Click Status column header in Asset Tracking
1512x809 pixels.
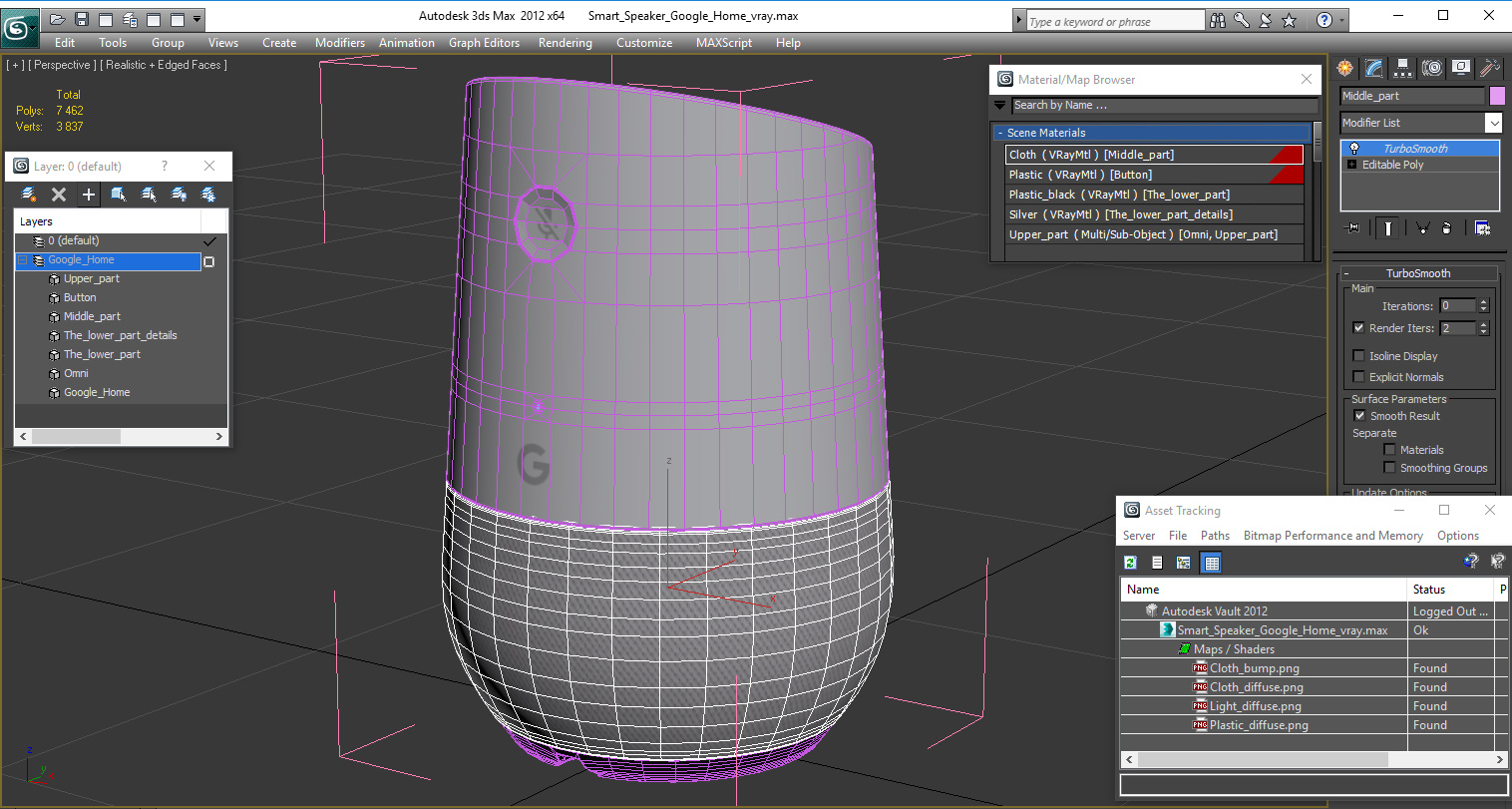pyautogui.click(x=1450, y=590)
